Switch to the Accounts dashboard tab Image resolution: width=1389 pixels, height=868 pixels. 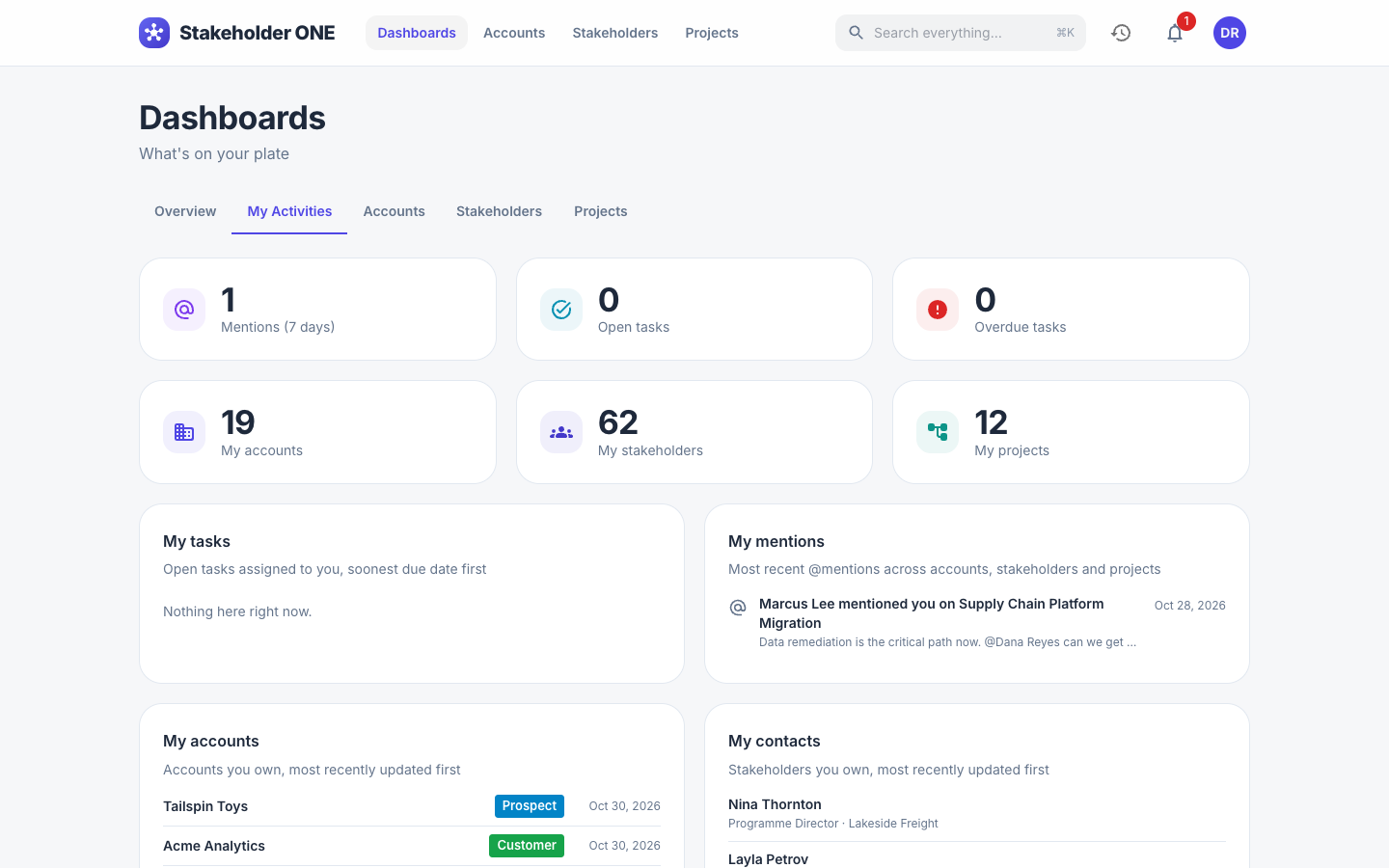394,211
